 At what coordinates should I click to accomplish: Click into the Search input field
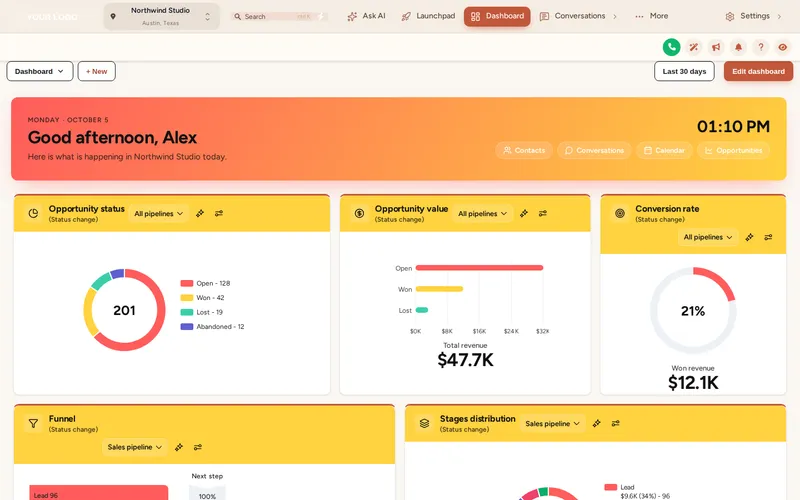coord(278,16)
